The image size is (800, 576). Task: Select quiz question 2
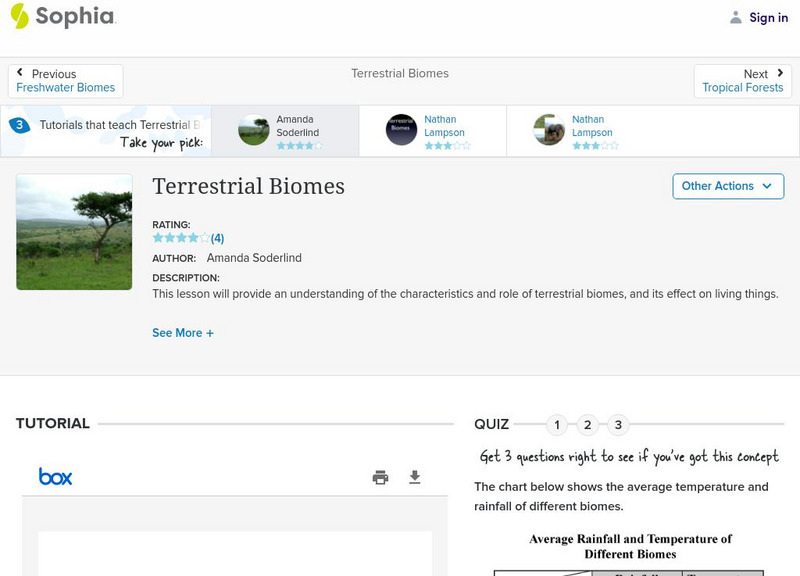tap(588, 425)
